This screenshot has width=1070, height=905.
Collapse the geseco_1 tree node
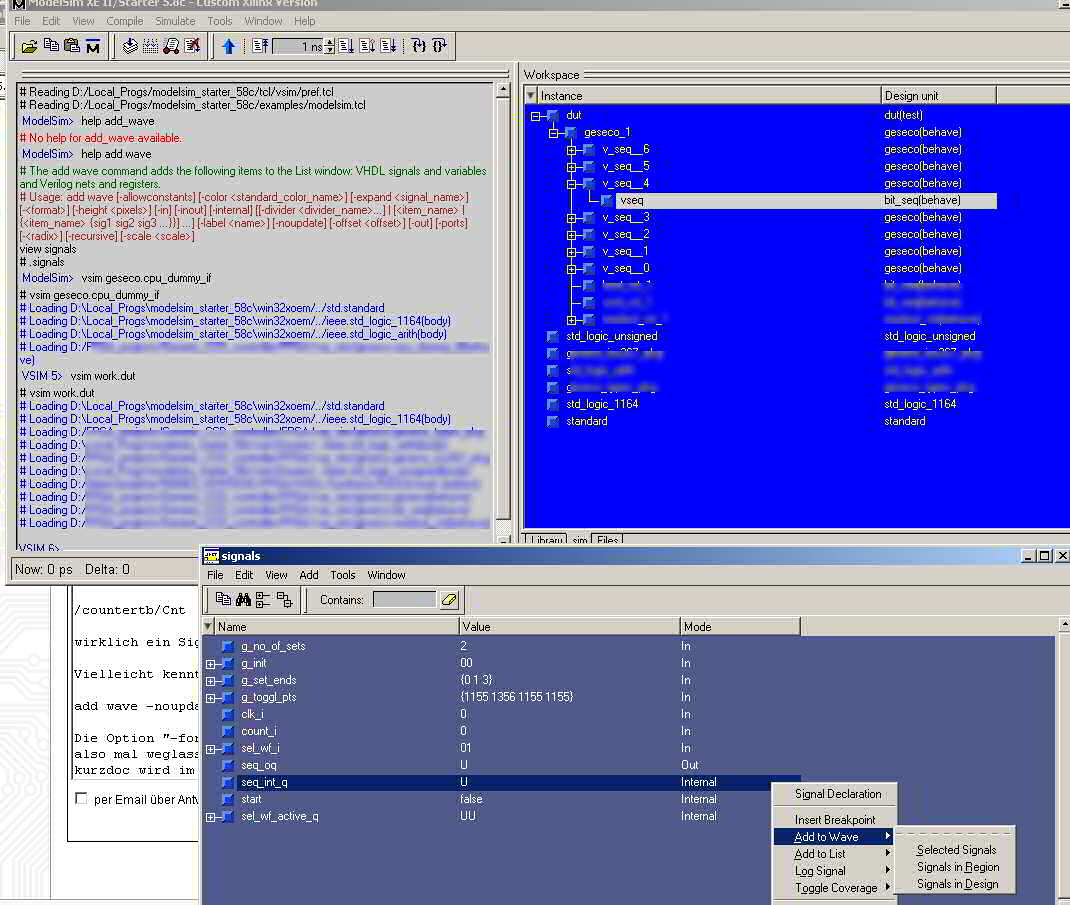(x=553, y=133)
